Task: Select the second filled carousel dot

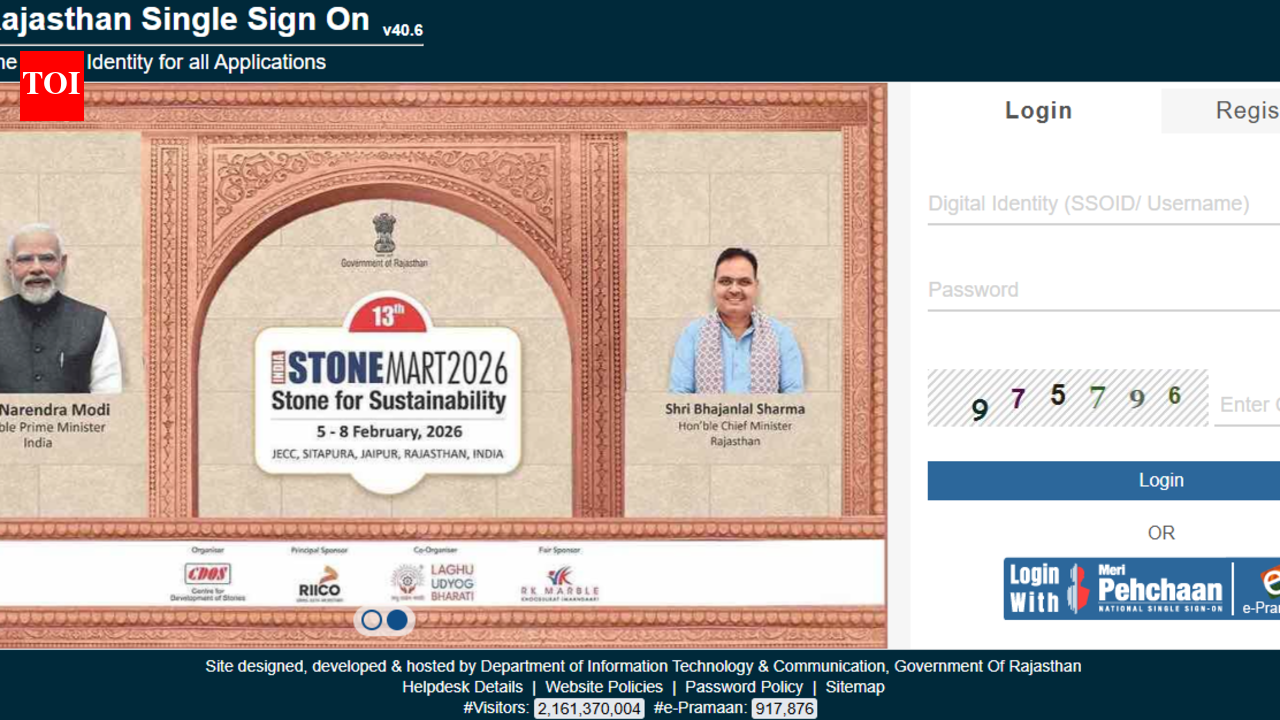Action: [397, 620]
